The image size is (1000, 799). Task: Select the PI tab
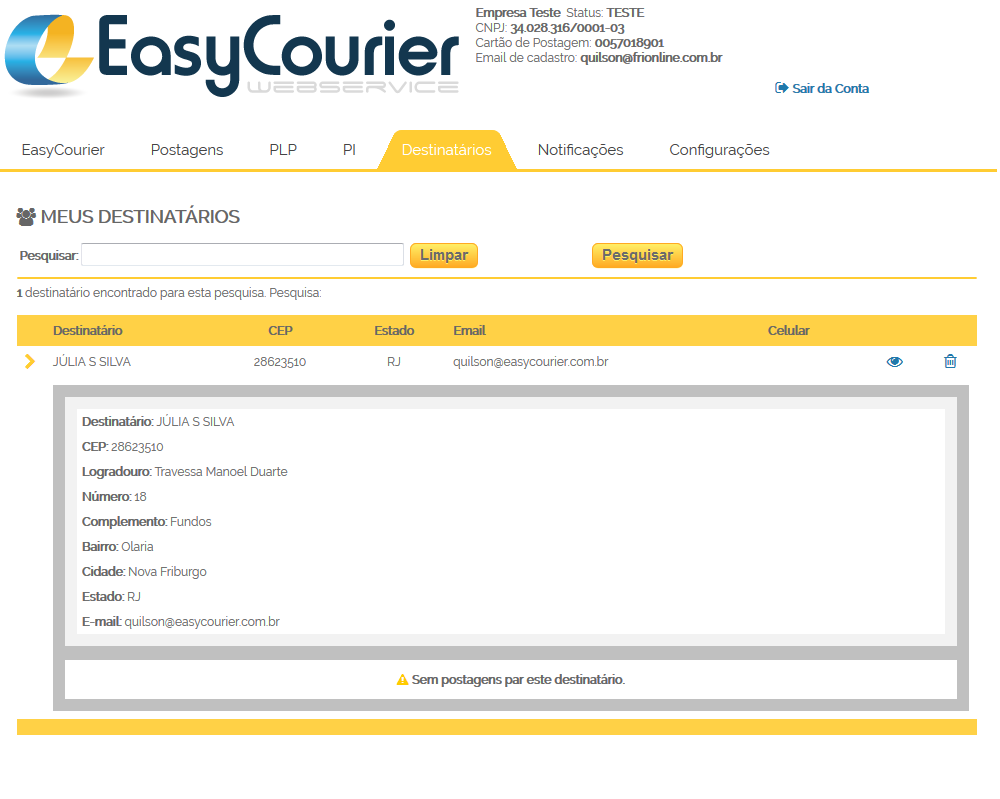pos(349,150)
